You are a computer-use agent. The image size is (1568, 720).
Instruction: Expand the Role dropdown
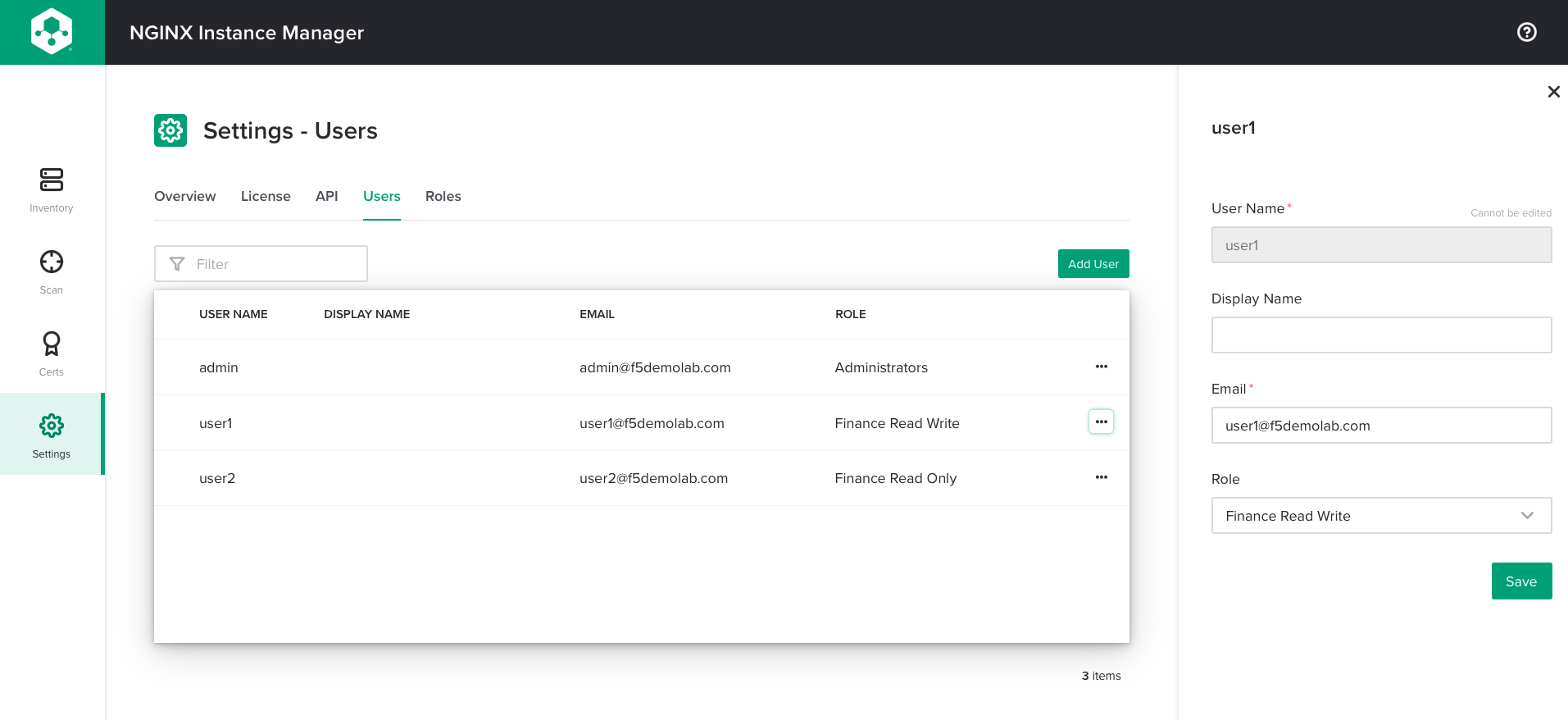1381,516
